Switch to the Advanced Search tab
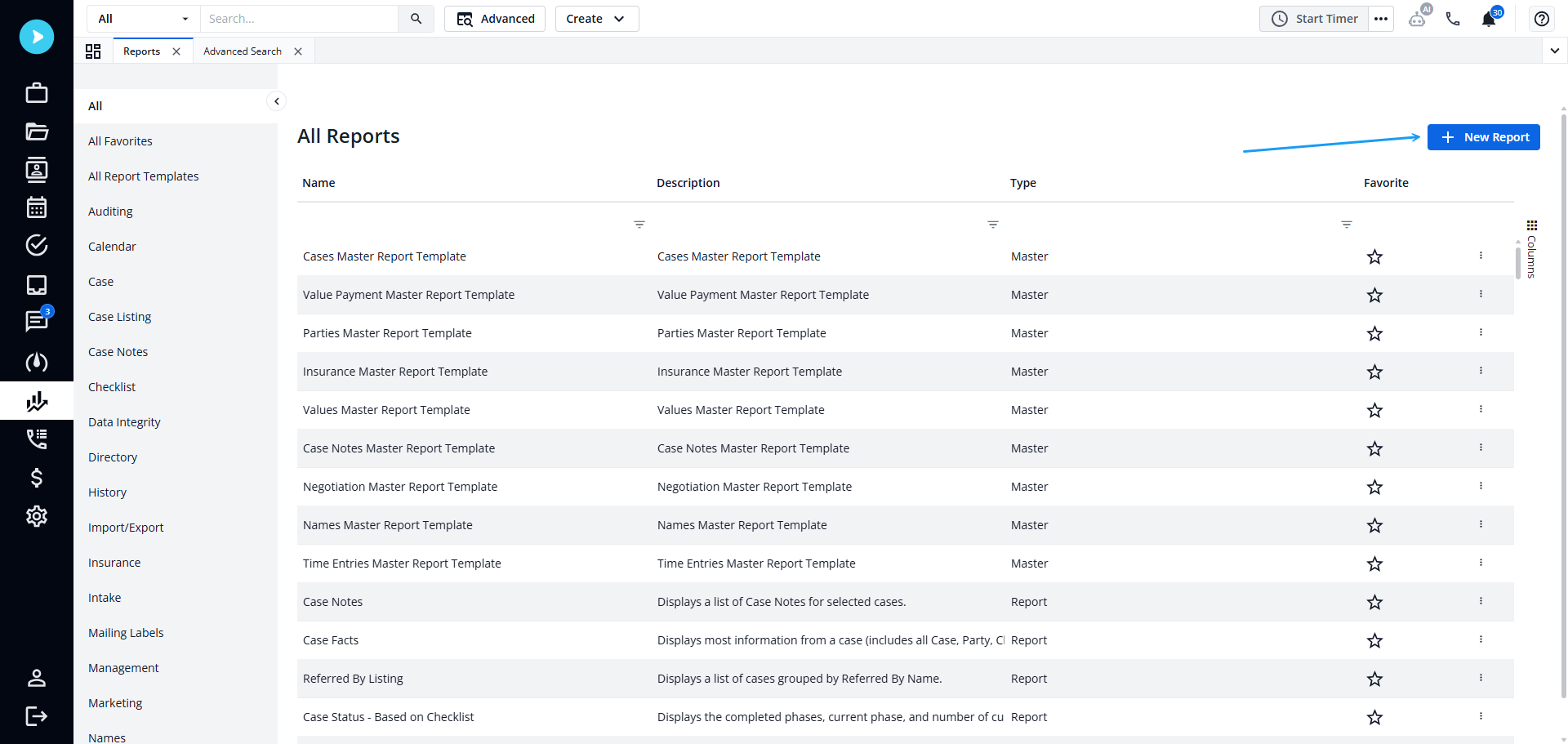Viewport: 1568px width, 744px height. (243, 51)
